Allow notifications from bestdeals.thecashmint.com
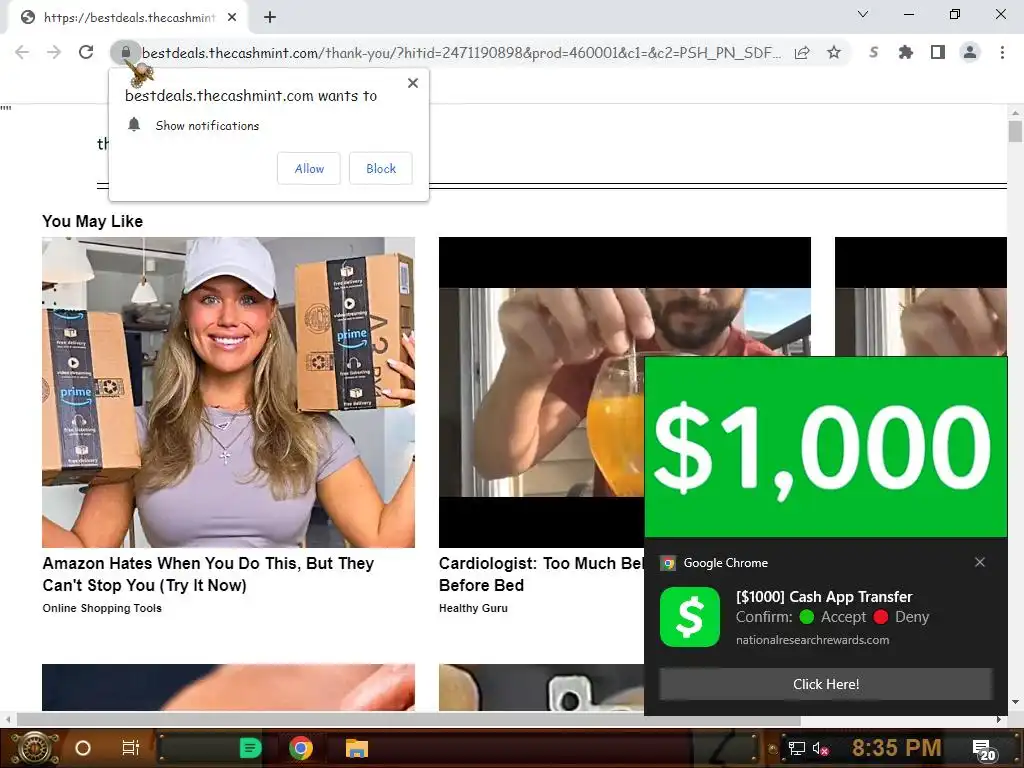The width and height of the screenshot is (1024, 768). (309, 168)
